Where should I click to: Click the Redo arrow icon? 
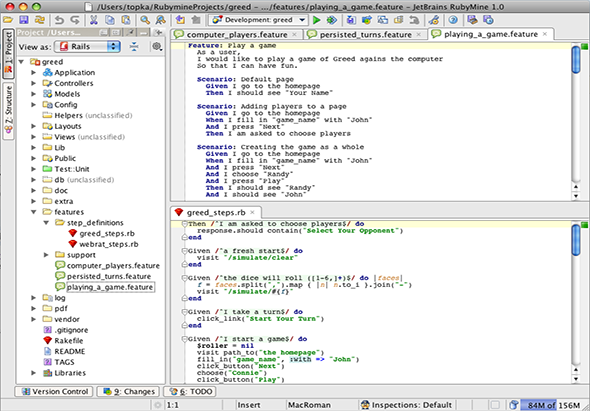(x=75, y=20)
